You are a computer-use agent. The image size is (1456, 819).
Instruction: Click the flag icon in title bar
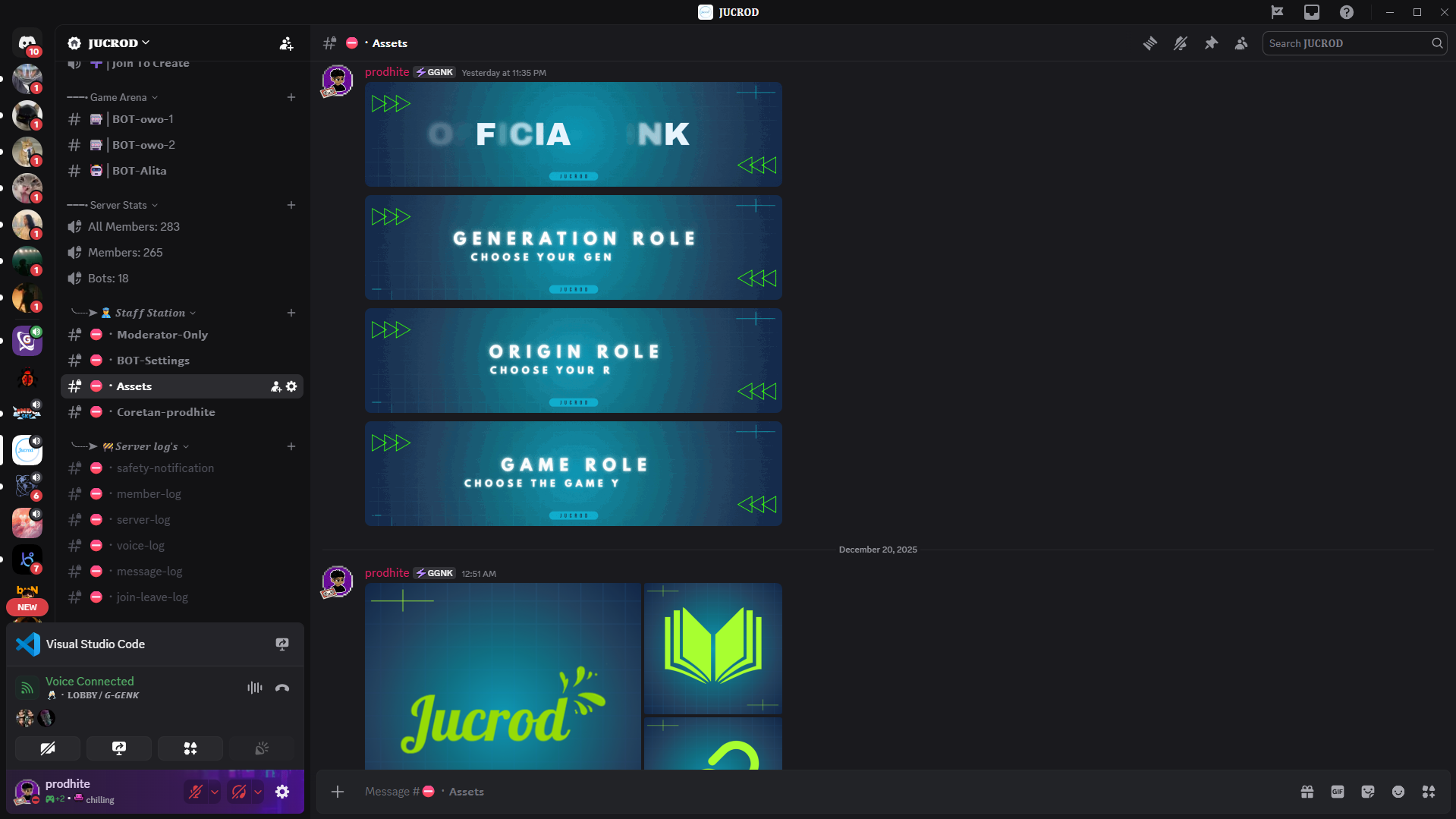tap(1278, 12)
